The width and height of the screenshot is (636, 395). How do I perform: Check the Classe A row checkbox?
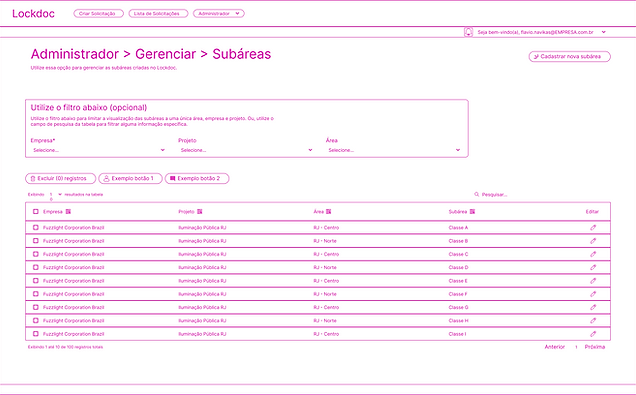pos(36,228)
